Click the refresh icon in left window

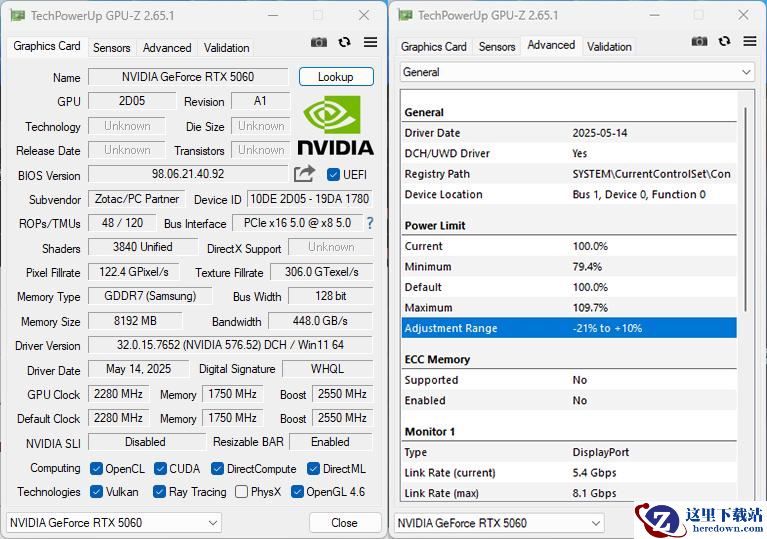click(344, 43)
